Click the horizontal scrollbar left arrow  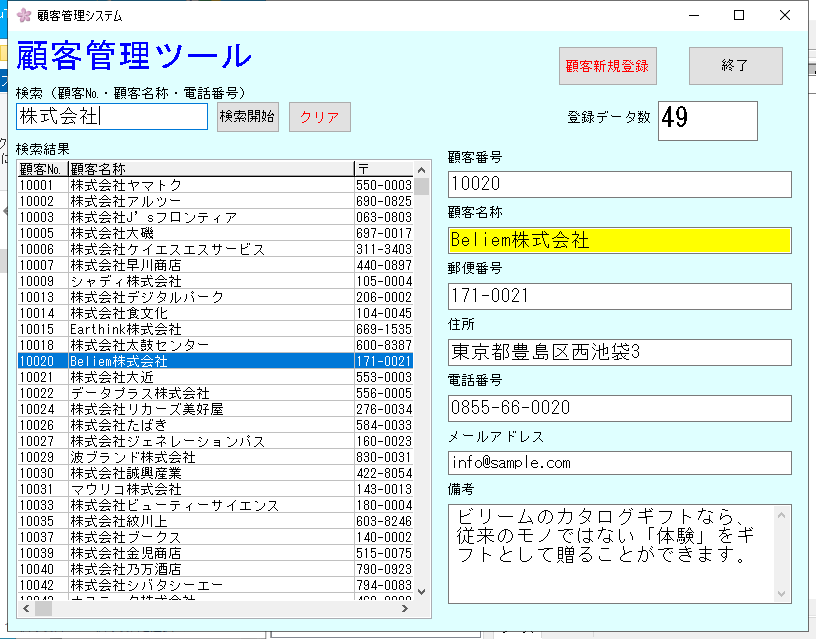tap(26, 608)
